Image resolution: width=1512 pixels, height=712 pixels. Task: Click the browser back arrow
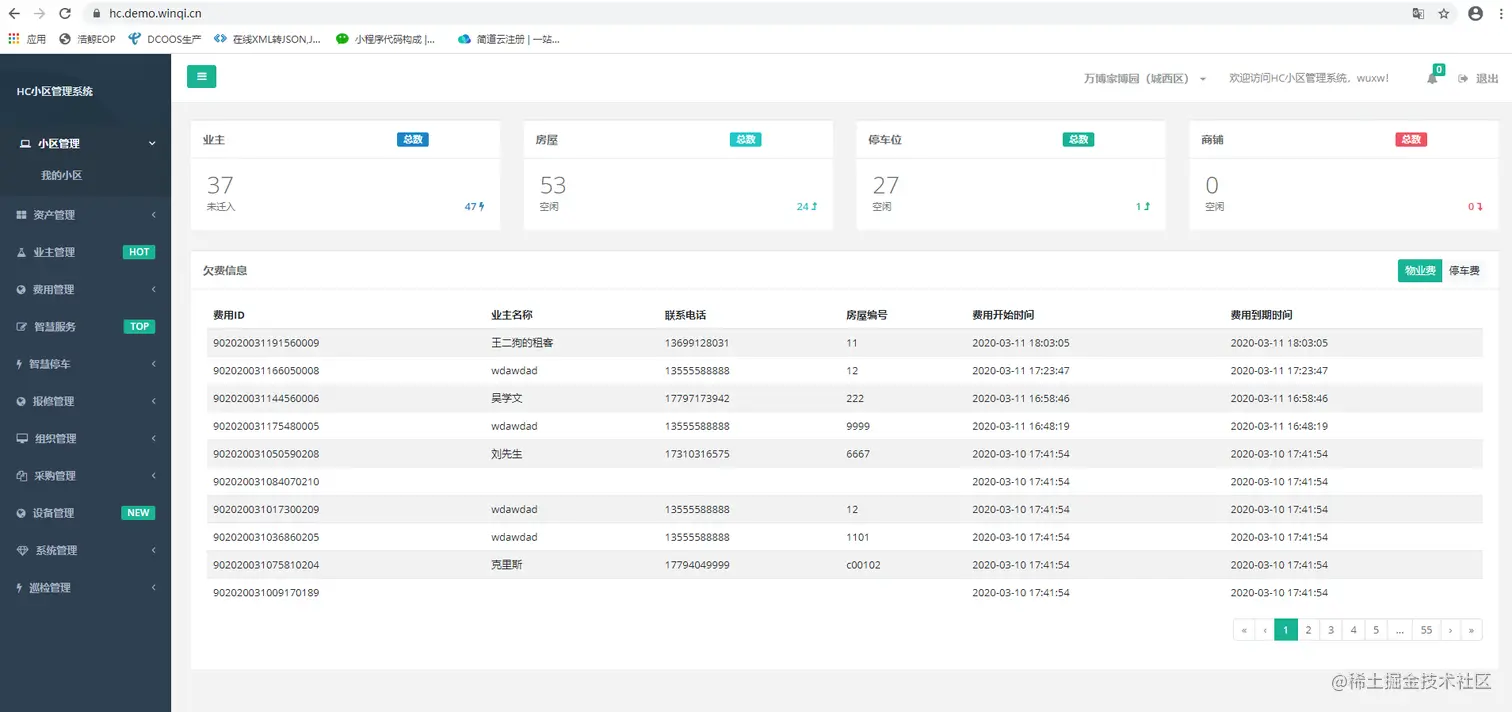(14, 14)
